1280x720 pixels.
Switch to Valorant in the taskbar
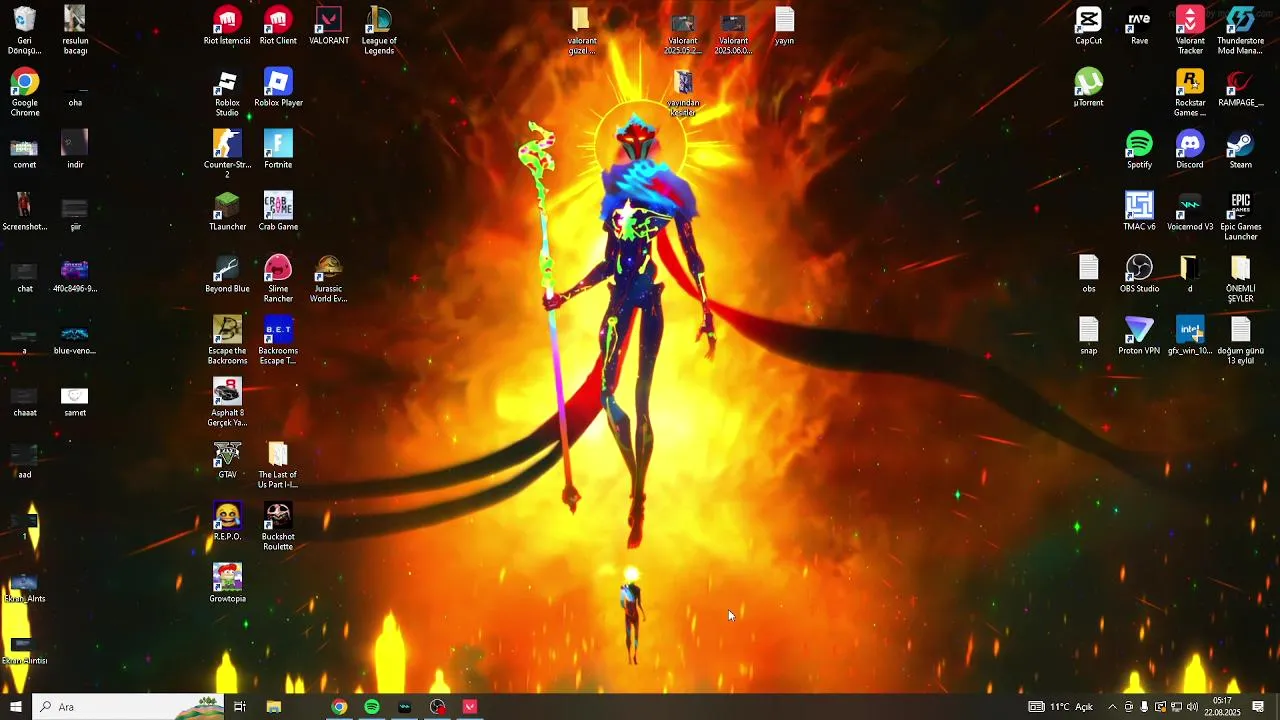pyautogui.click(x=470, y=707)
